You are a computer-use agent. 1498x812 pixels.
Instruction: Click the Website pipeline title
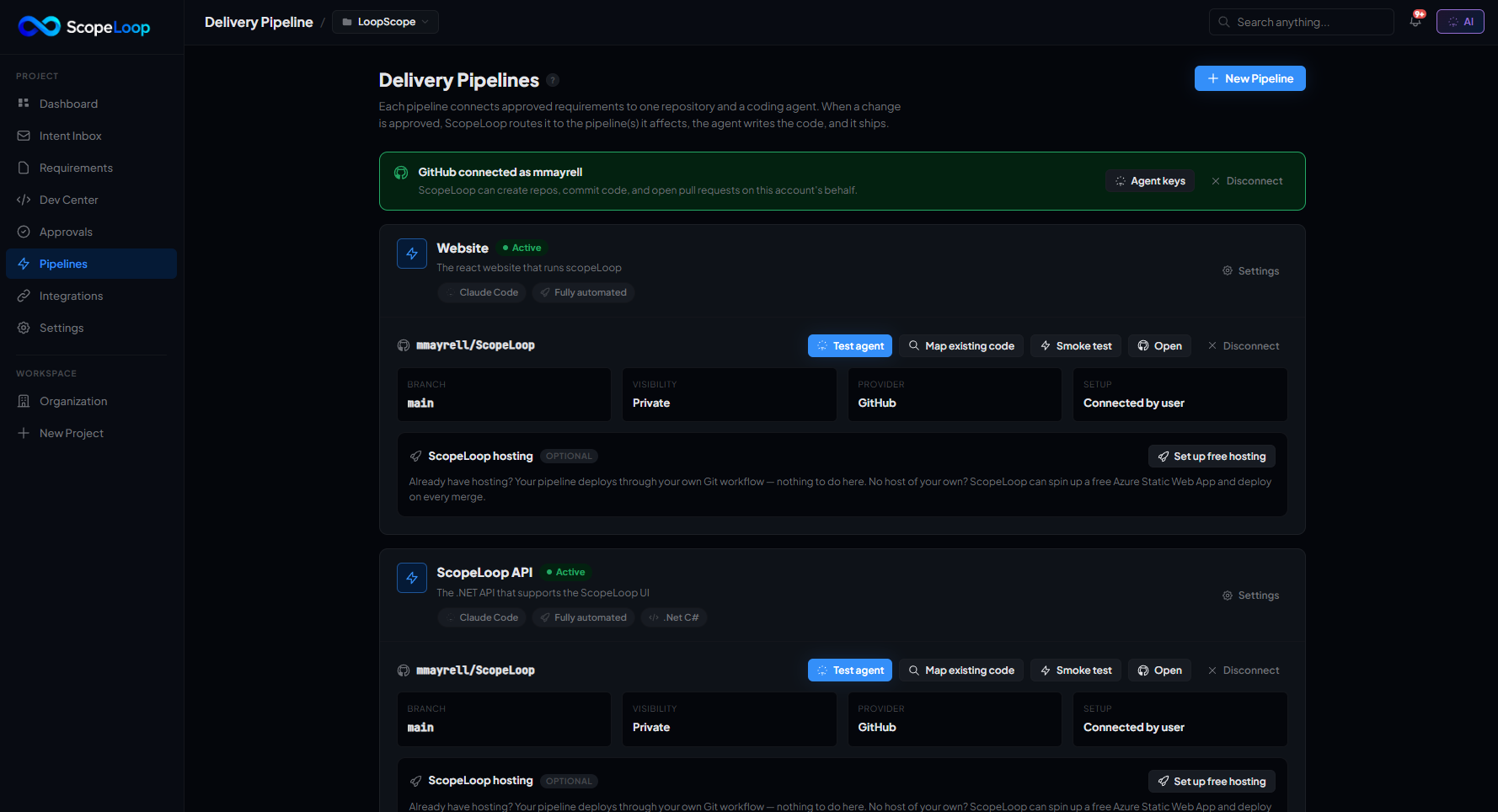pyautogui.click(x=463, y=248)
